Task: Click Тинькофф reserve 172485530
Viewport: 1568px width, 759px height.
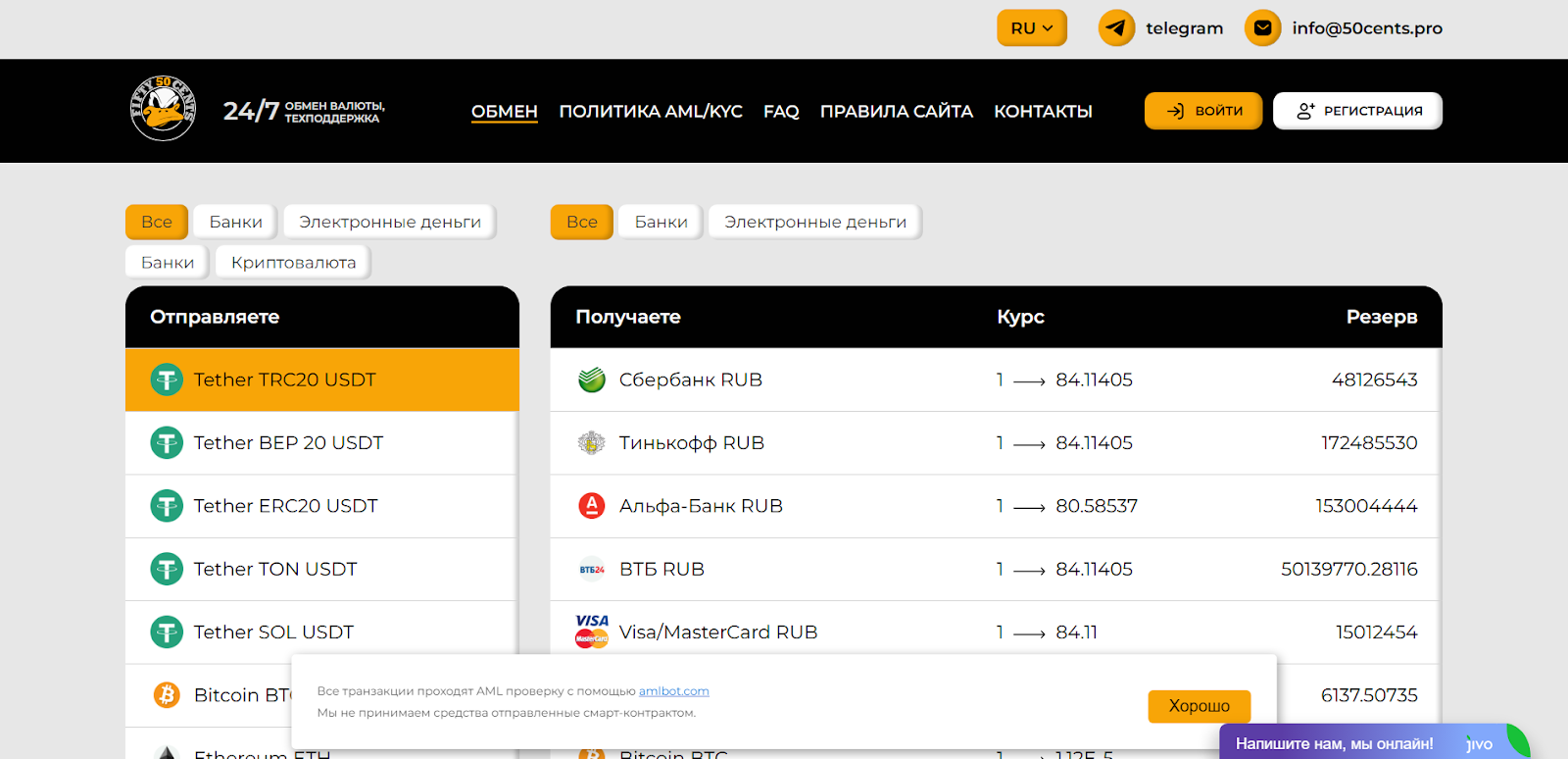Action: [x=1369, y=443]
